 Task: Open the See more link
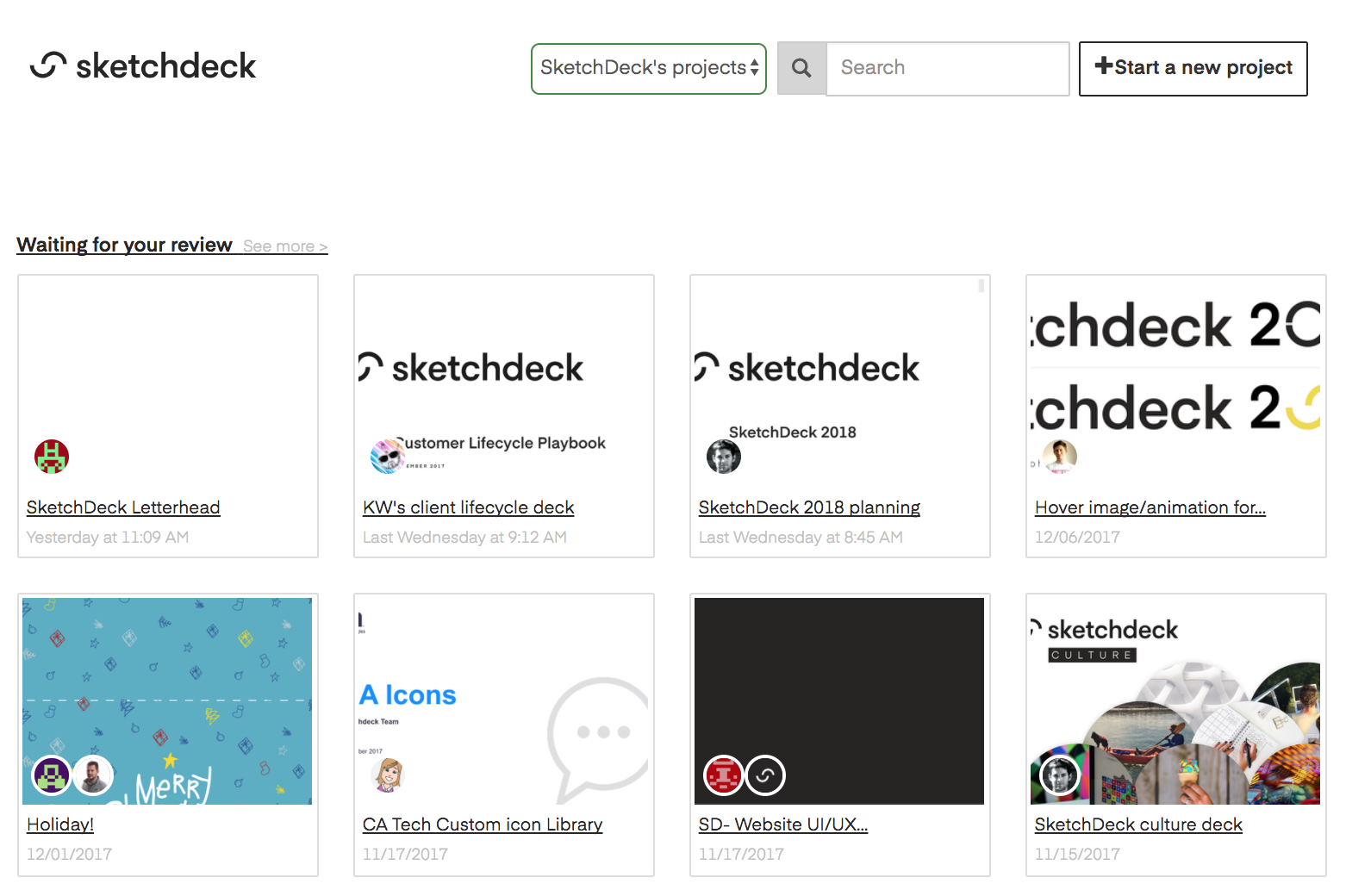click(x=284, y=246)
